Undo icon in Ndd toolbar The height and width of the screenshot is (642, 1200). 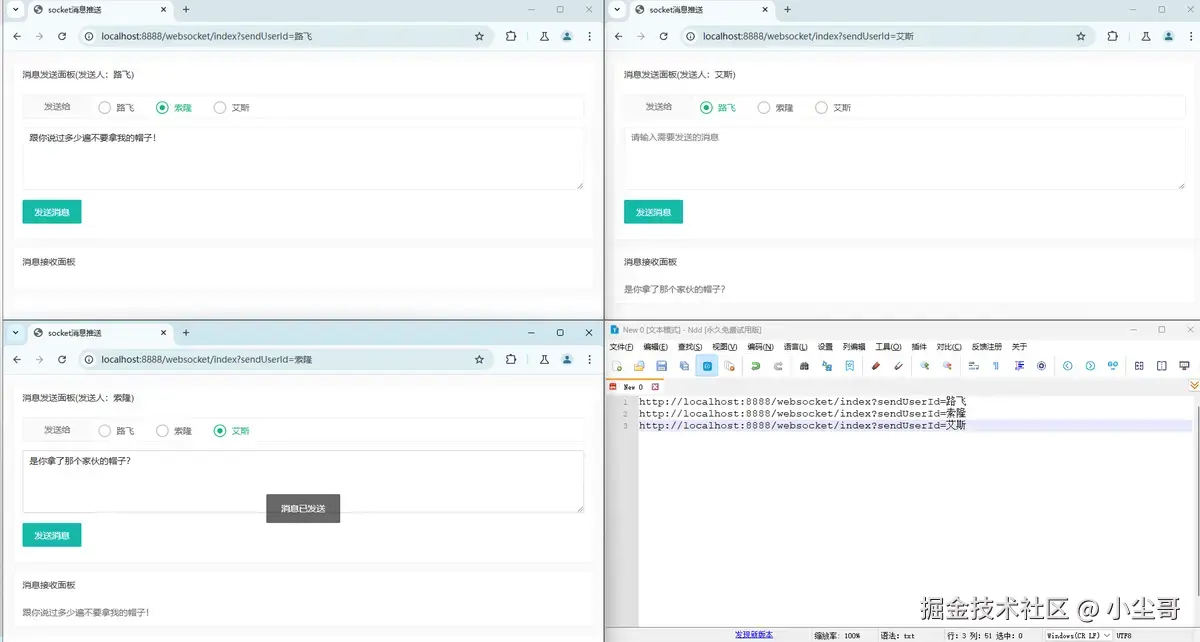point(755,366)
